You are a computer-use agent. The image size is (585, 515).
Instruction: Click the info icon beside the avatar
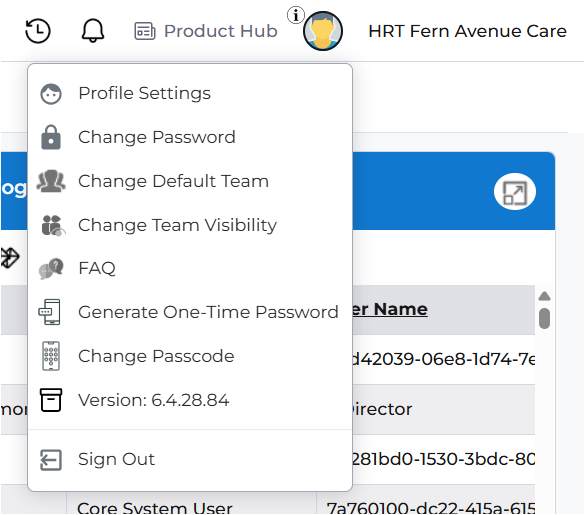coord(295,15)
